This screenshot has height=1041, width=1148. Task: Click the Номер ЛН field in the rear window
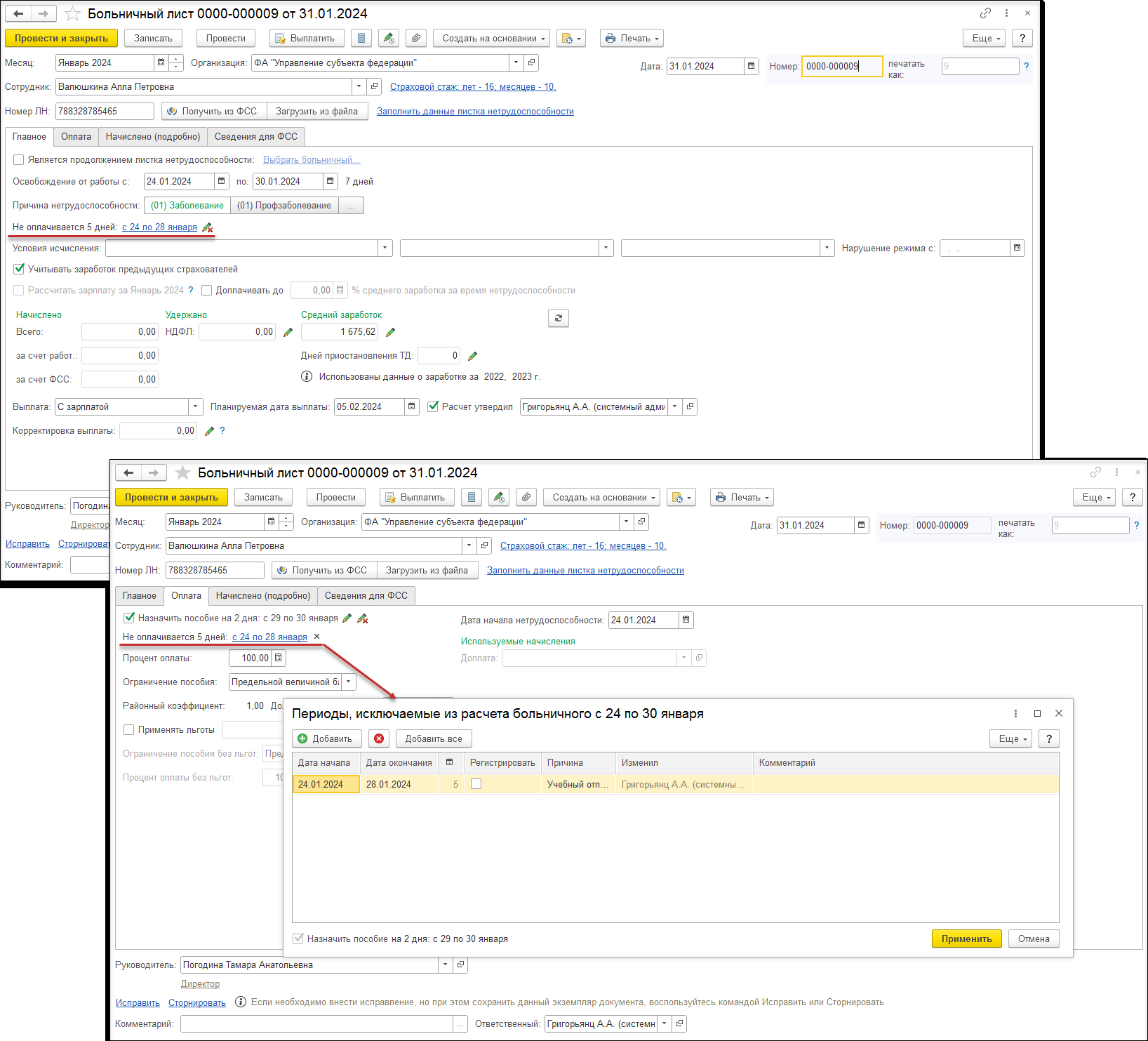click(x=105, y=111)
